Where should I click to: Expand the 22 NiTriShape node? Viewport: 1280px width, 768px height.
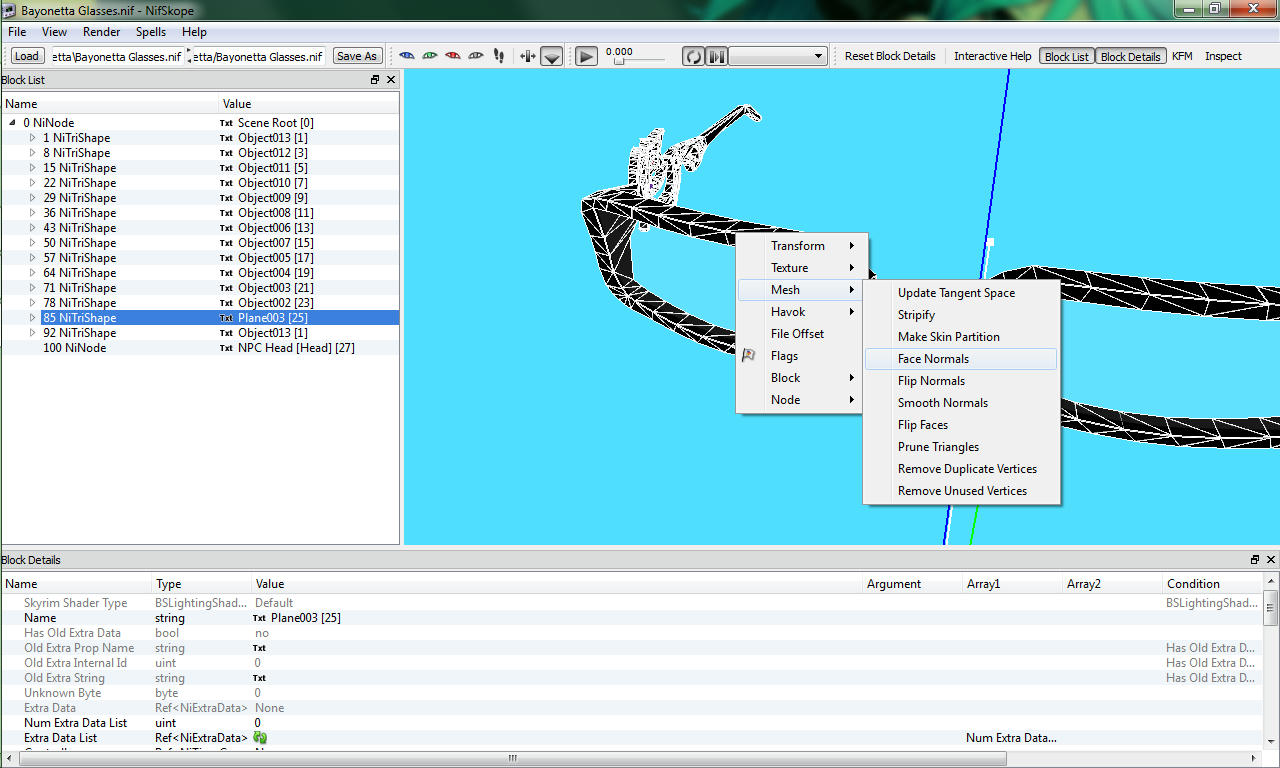(x=32, y=183)
